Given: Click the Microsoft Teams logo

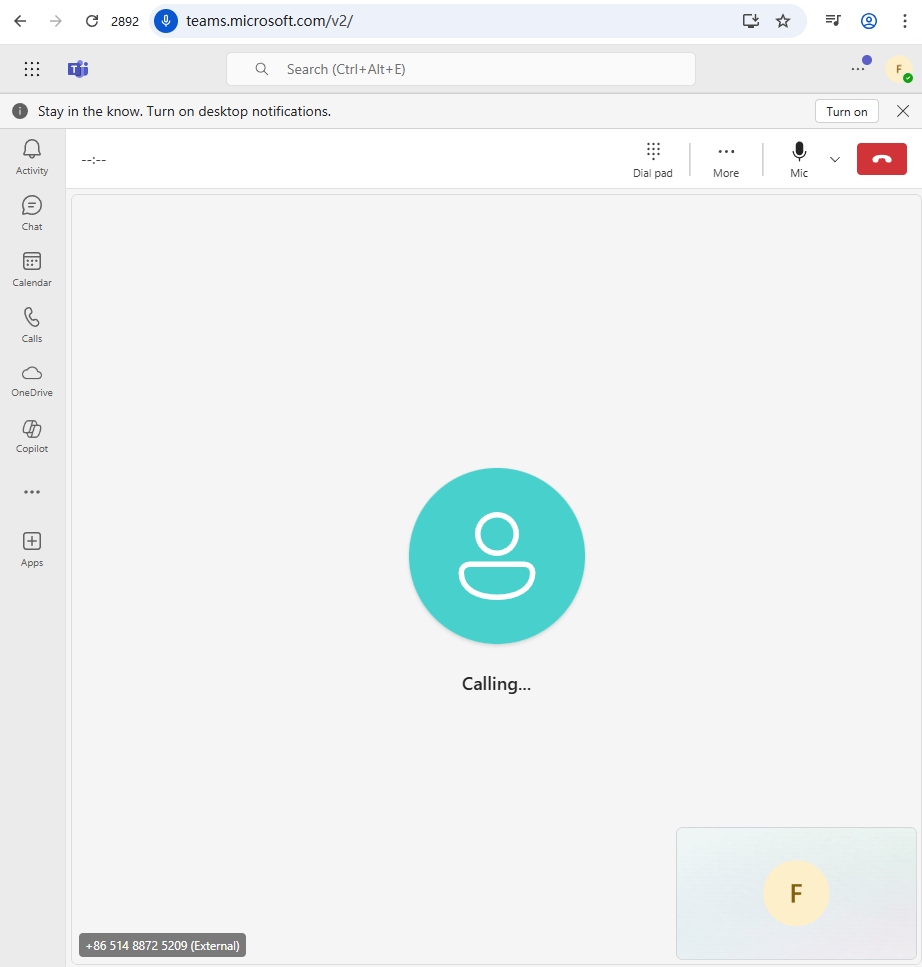Looking at the screenshot, I should [x=78, y=69].
